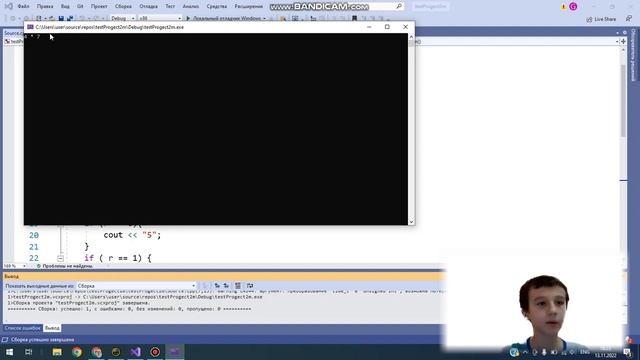Image resolution: width=640 pixels, height=360 pixels.
Task: Click the search magnifier icon in title bar
Action: tap(399, 6)
